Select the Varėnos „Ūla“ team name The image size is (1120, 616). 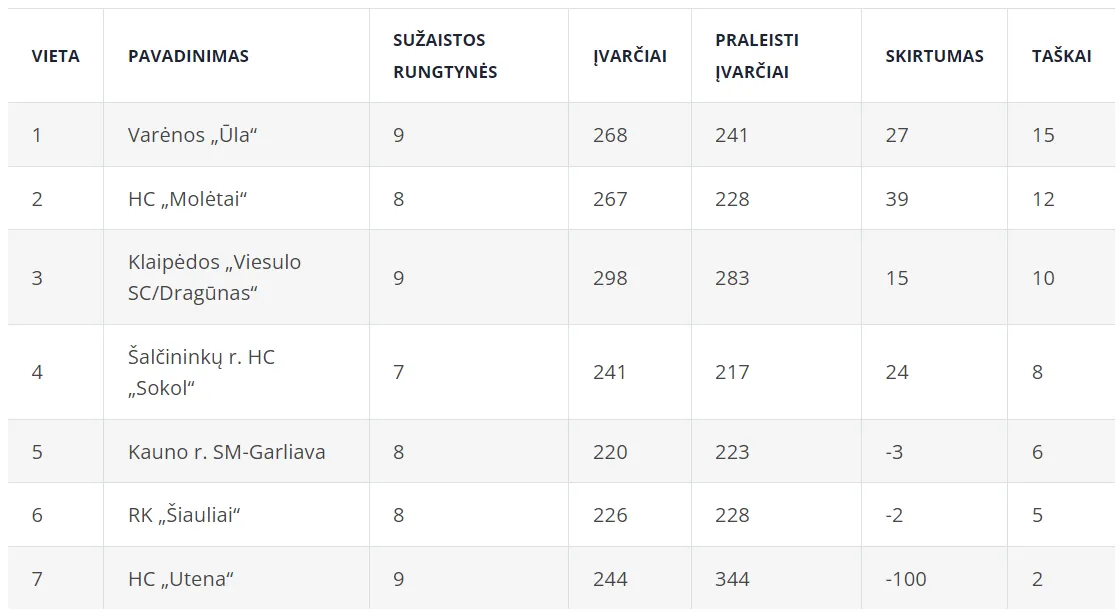[193, 135]
